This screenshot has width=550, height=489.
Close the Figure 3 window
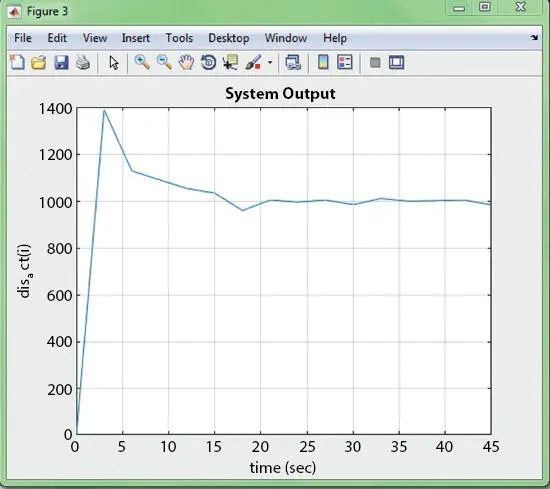(x=521, y=7)
